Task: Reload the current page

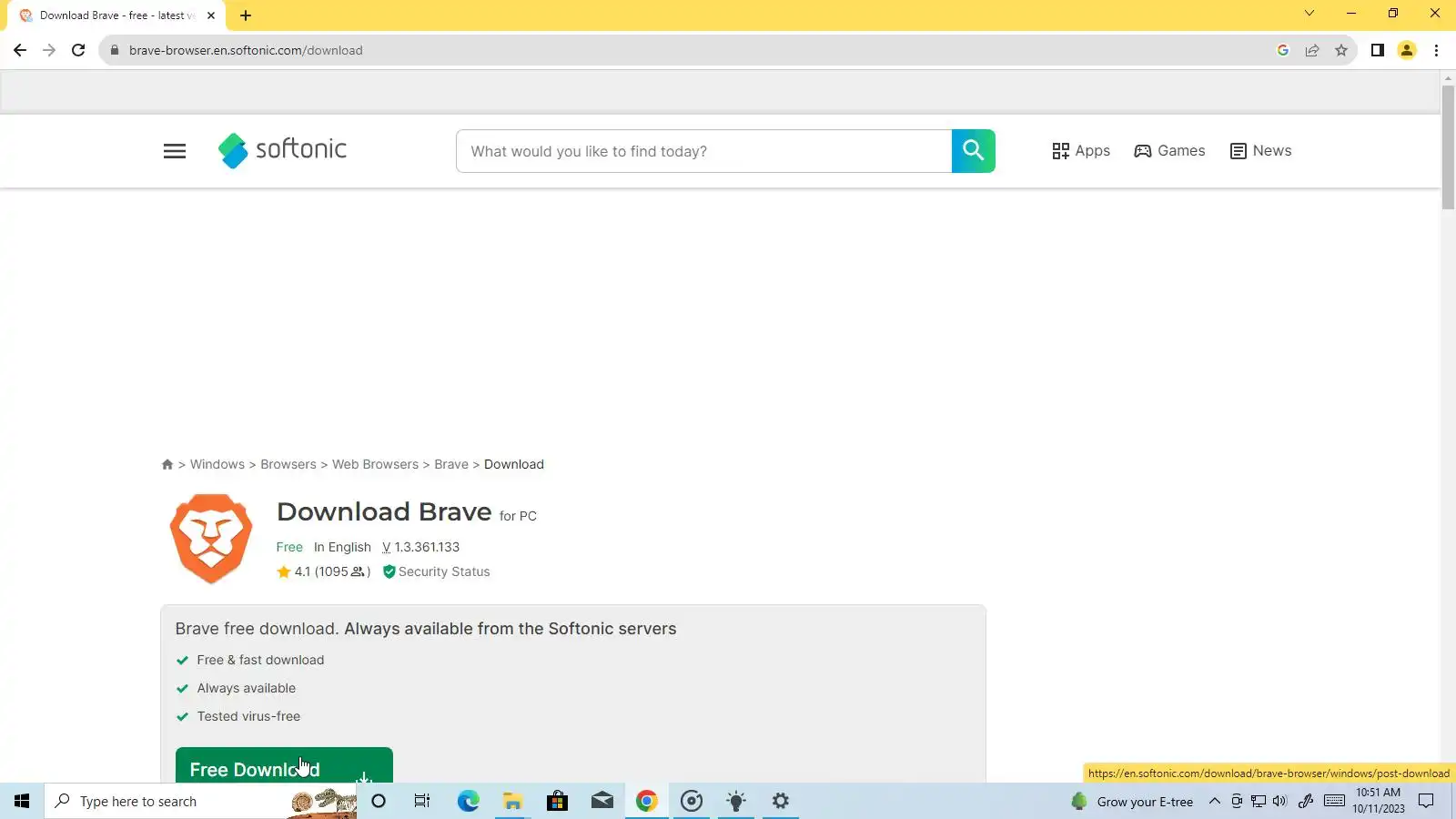Action: [x=78, y=50]
